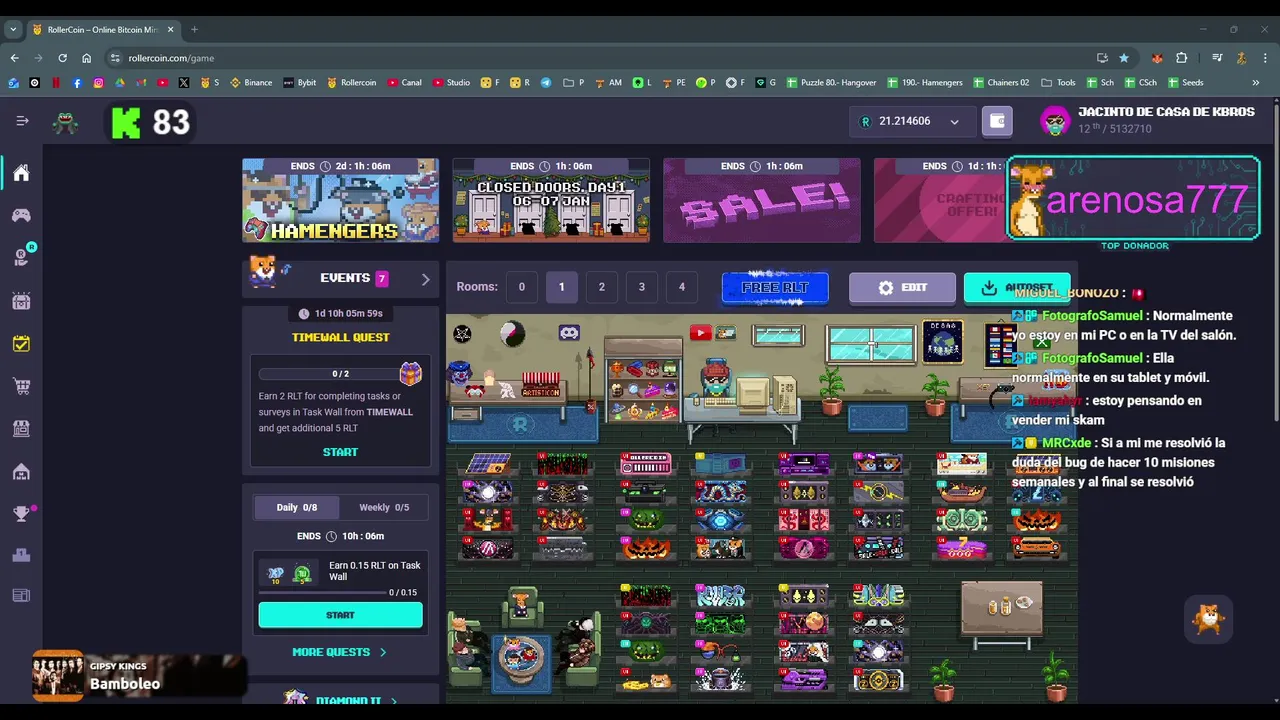Select room 1
1280x720 pixels.
point(561,287)
